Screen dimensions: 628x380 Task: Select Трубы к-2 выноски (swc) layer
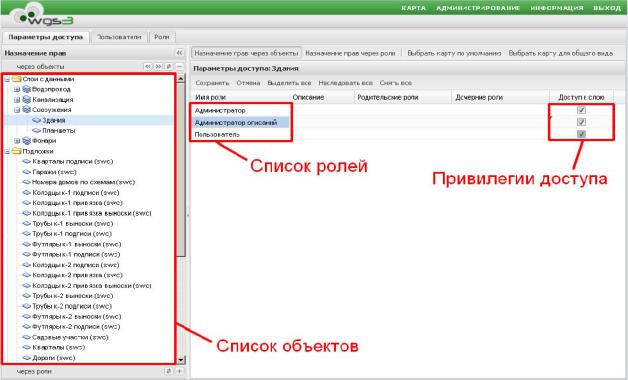point(72,296)
